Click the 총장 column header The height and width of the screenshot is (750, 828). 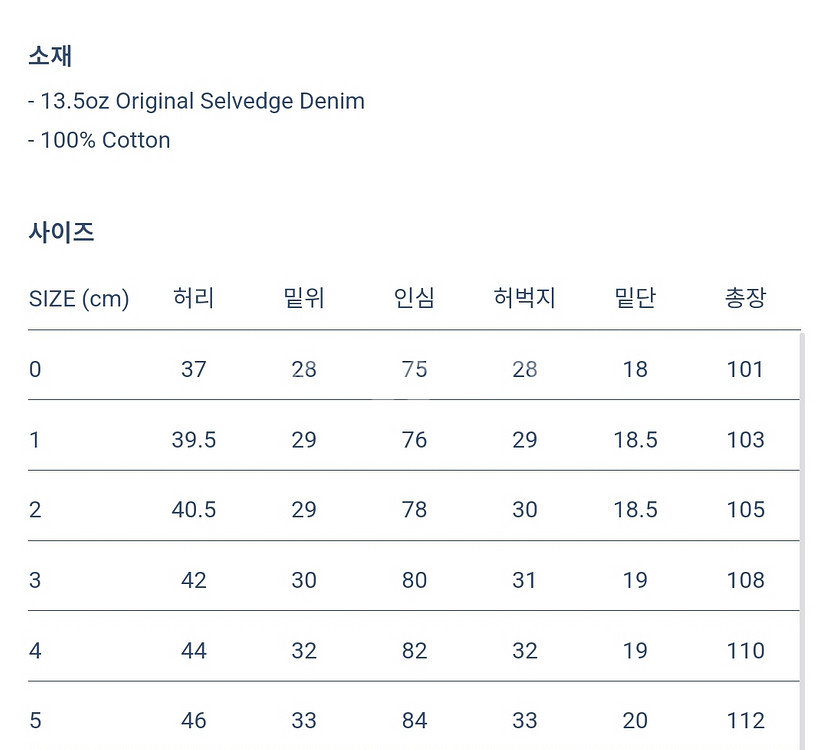(x=745, y=298)
